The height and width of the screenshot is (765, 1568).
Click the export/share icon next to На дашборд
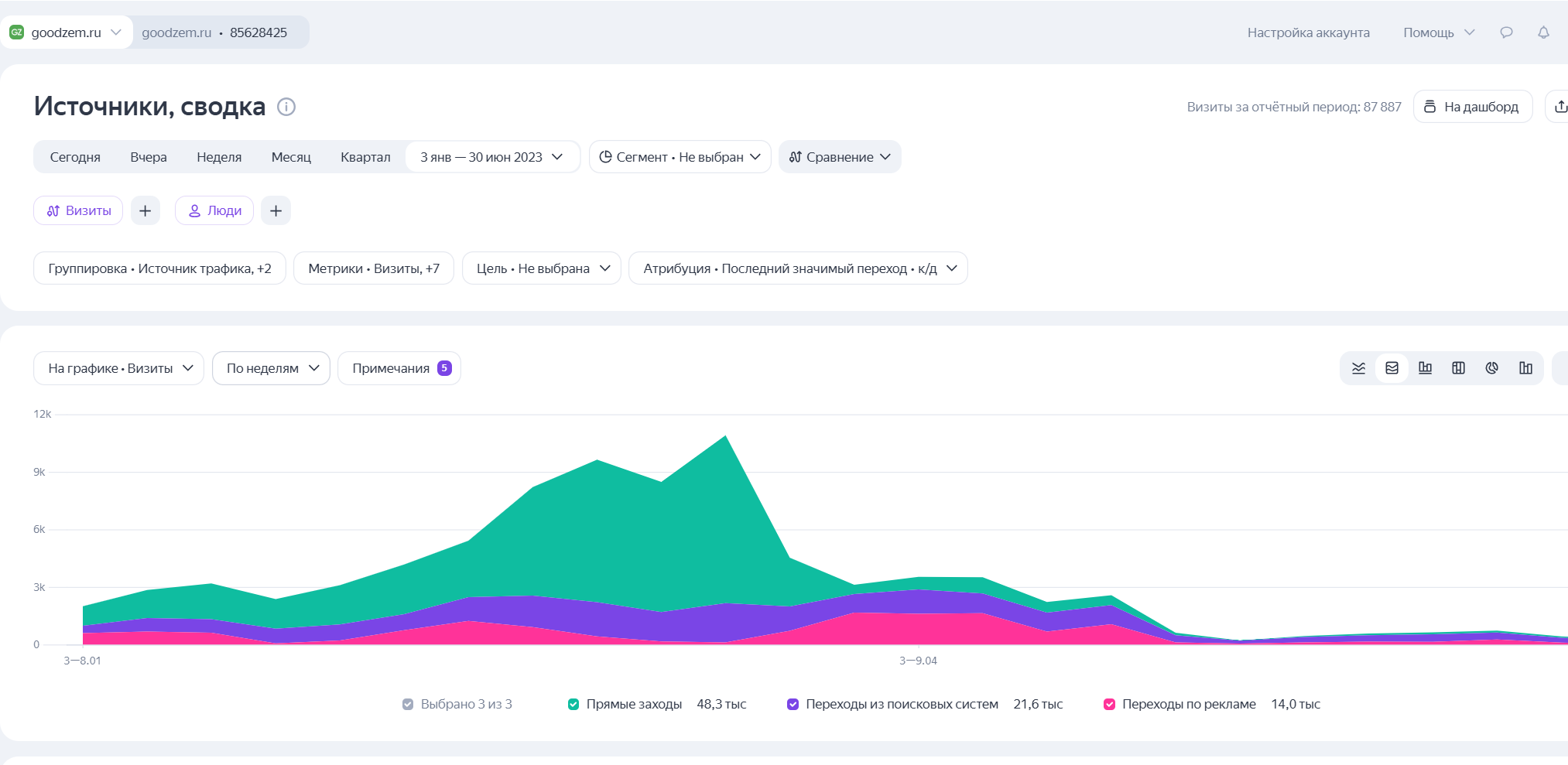point(1559,107)
